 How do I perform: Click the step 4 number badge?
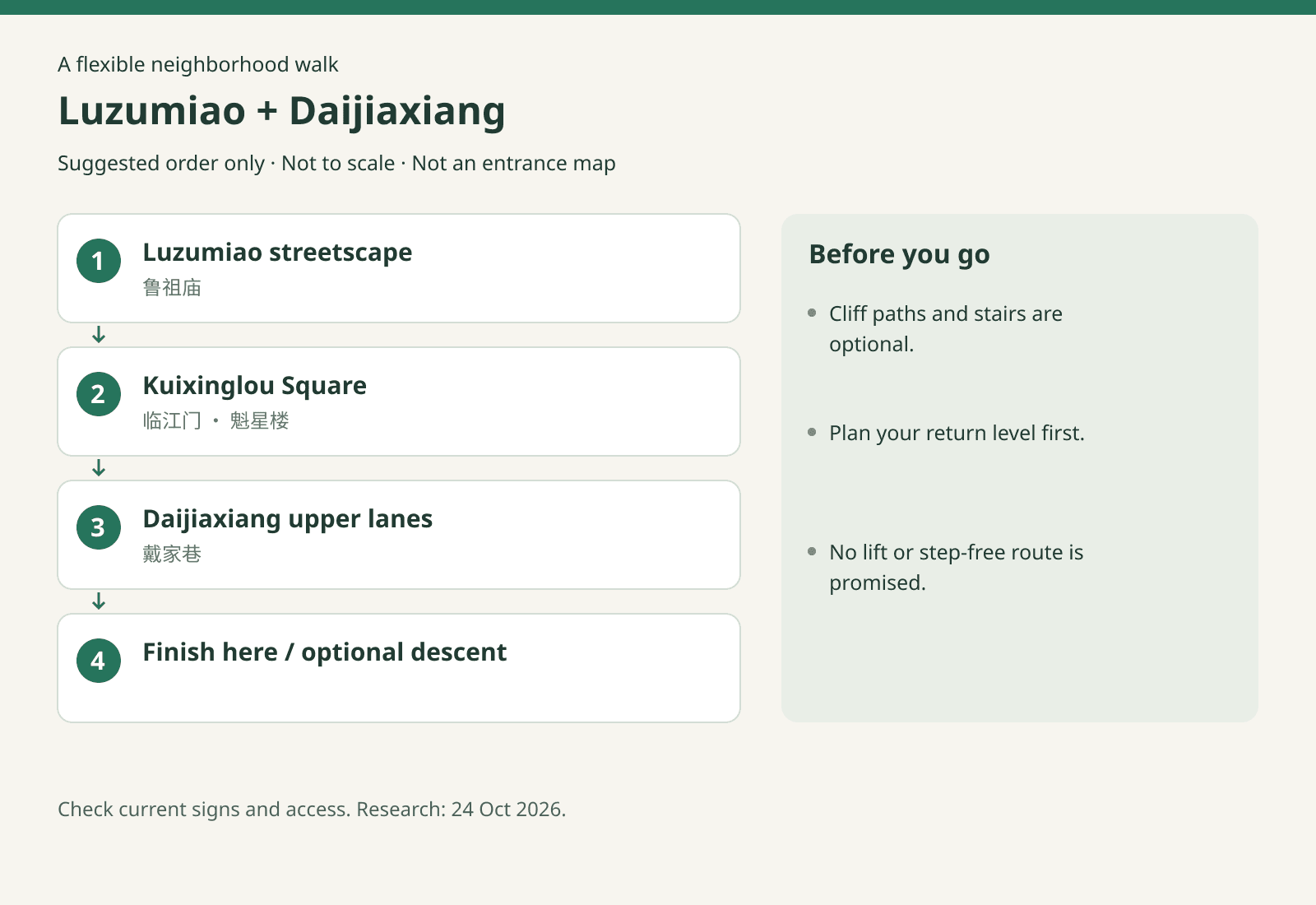[99, 661]
